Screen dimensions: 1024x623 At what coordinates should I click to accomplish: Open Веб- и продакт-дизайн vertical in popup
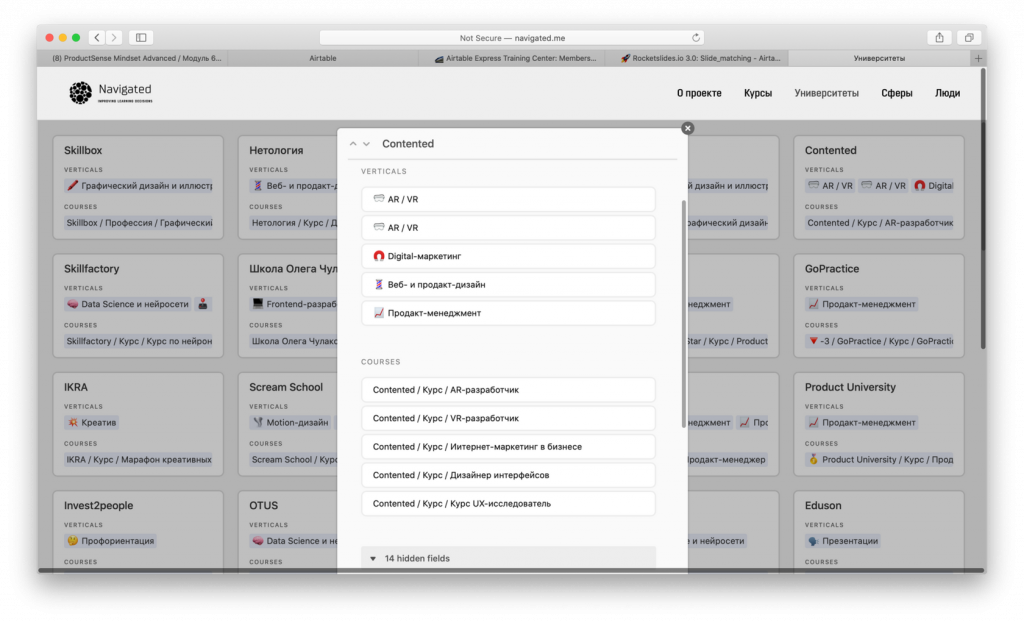point(508,285)
